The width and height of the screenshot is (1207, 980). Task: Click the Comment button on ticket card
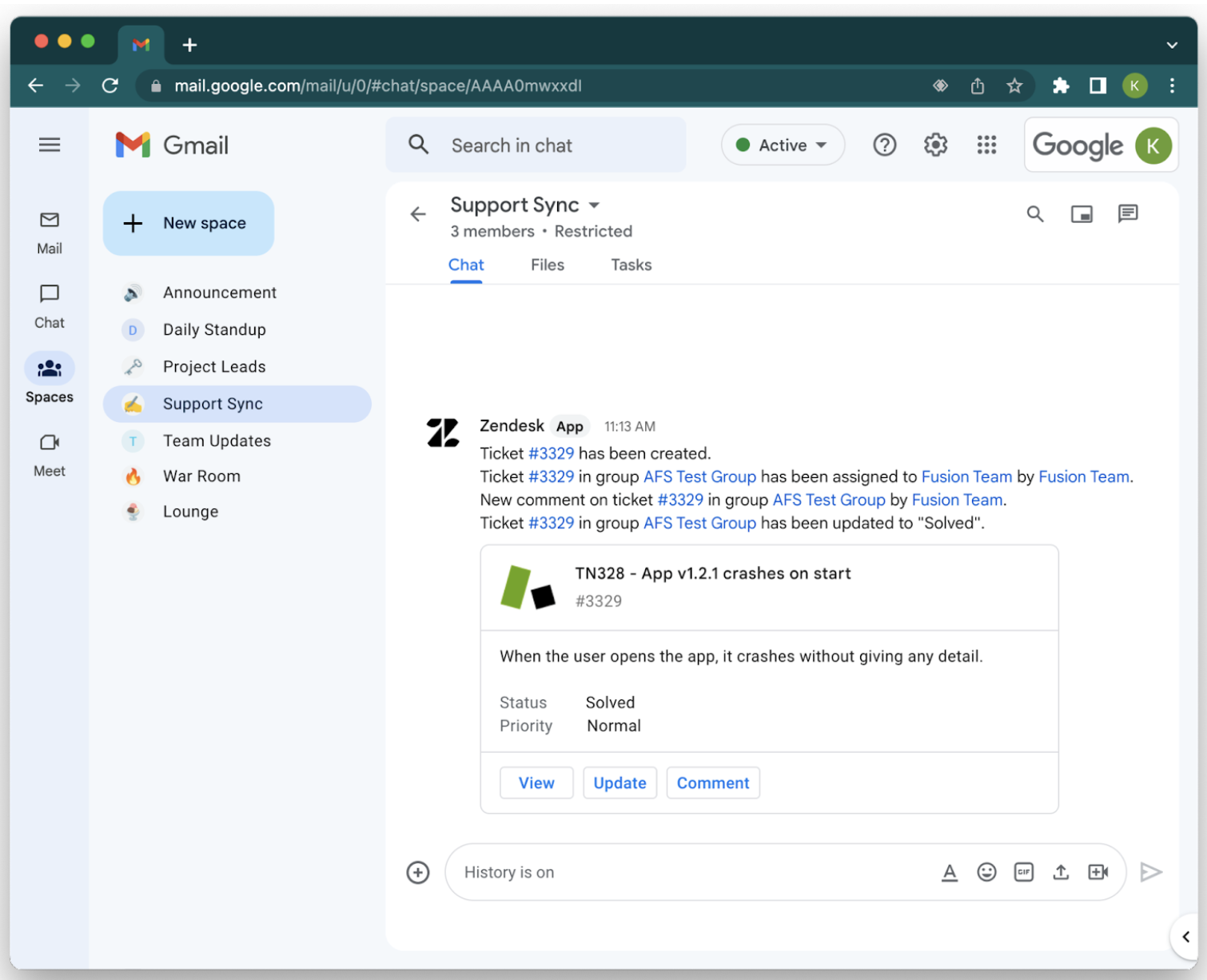[x=713, y=783]
